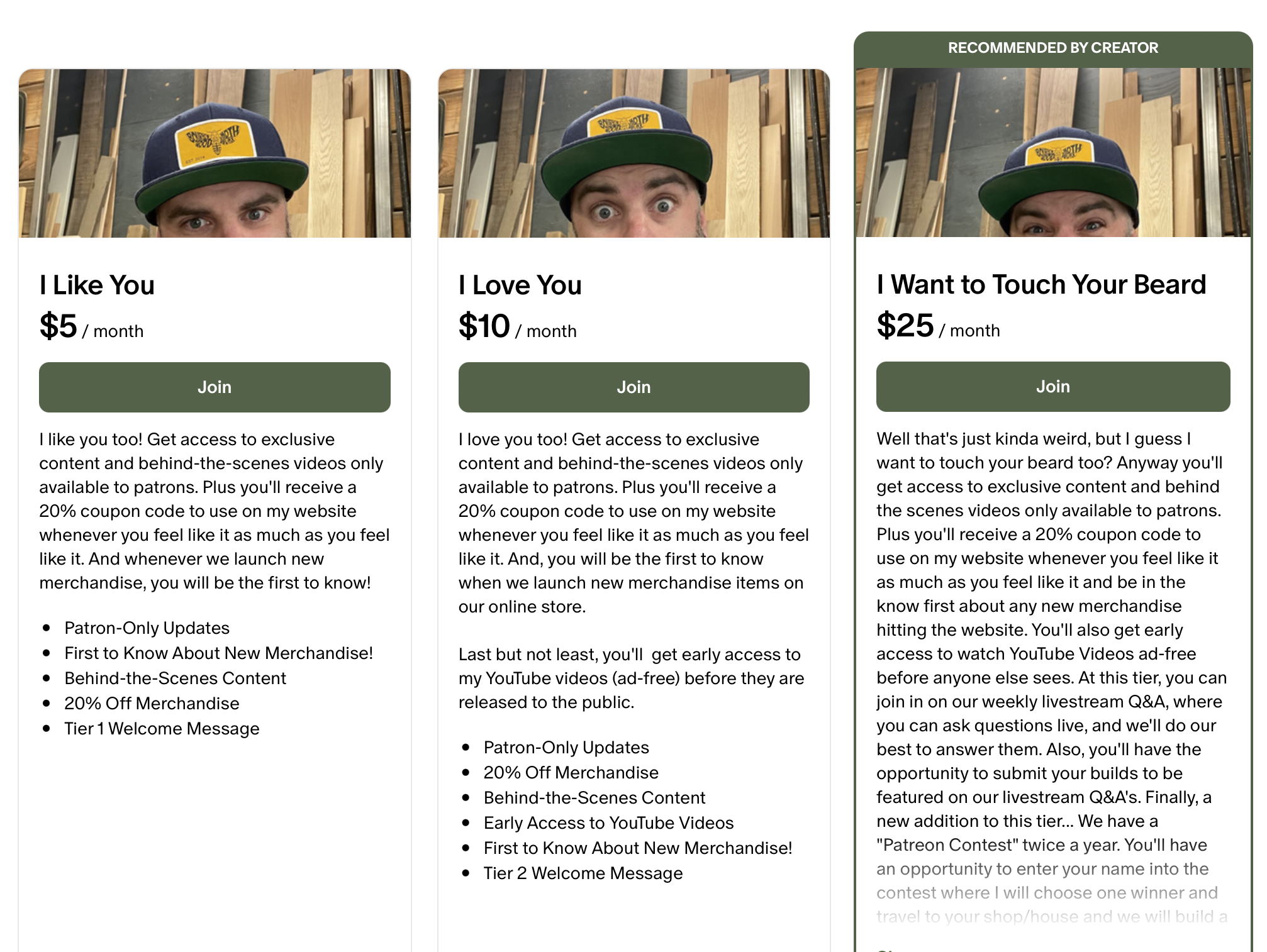Click the $10 / month price
This screenshot has height=952, width=1267.
[517, 327]
